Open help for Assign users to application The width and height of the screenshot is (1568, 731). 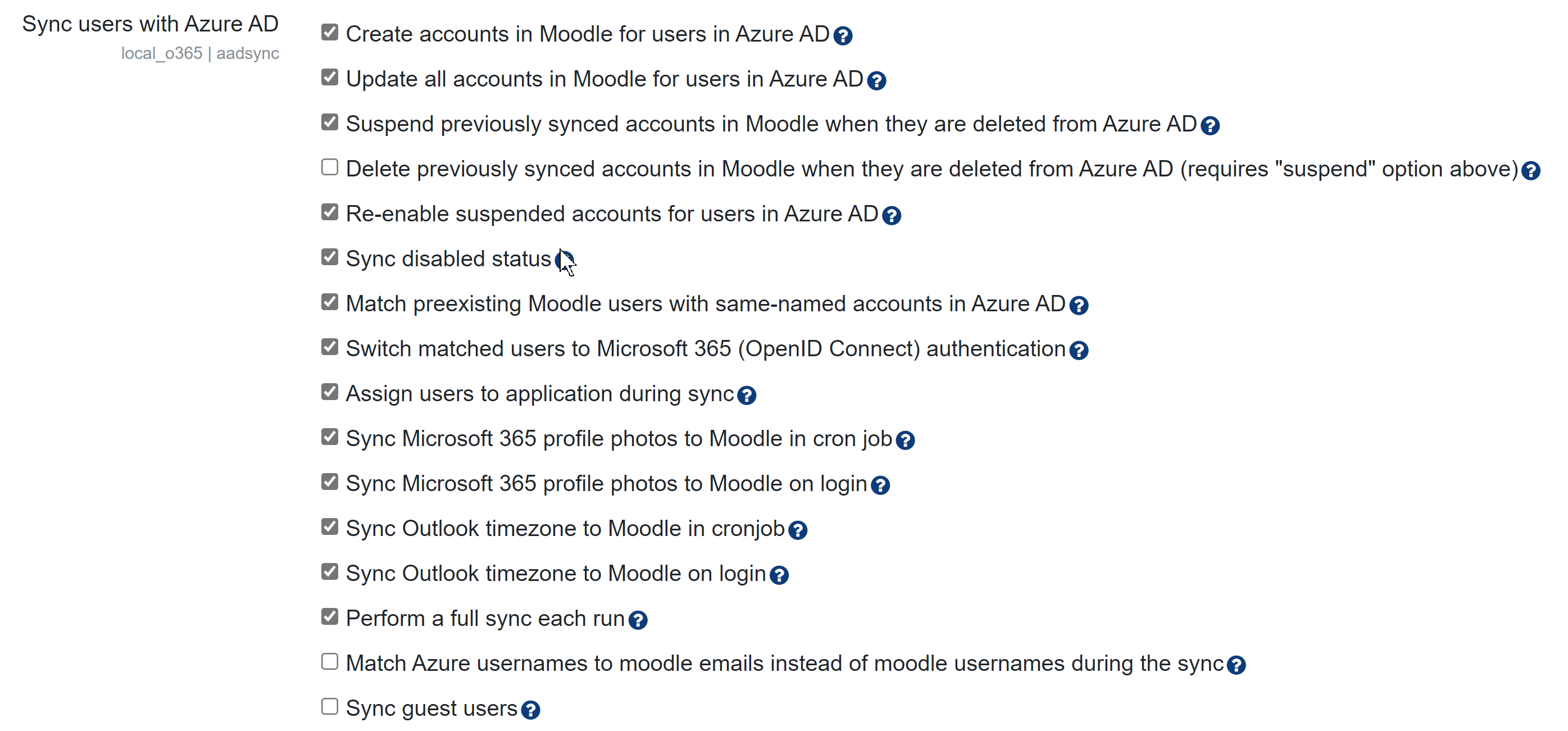747,395
